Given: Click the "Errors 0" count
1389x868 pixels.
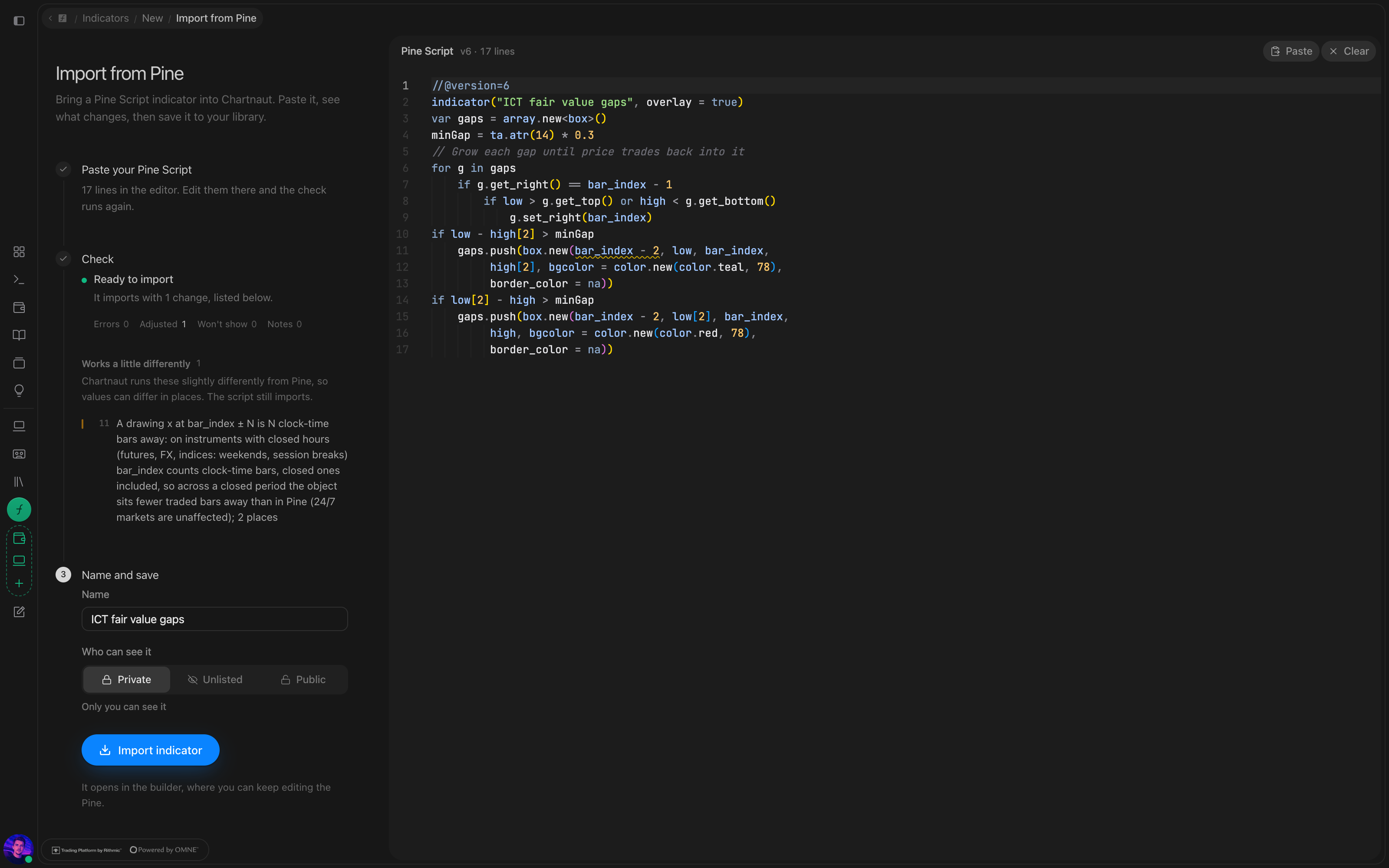Looking at the screenshot, I should (x=112, y=324).
